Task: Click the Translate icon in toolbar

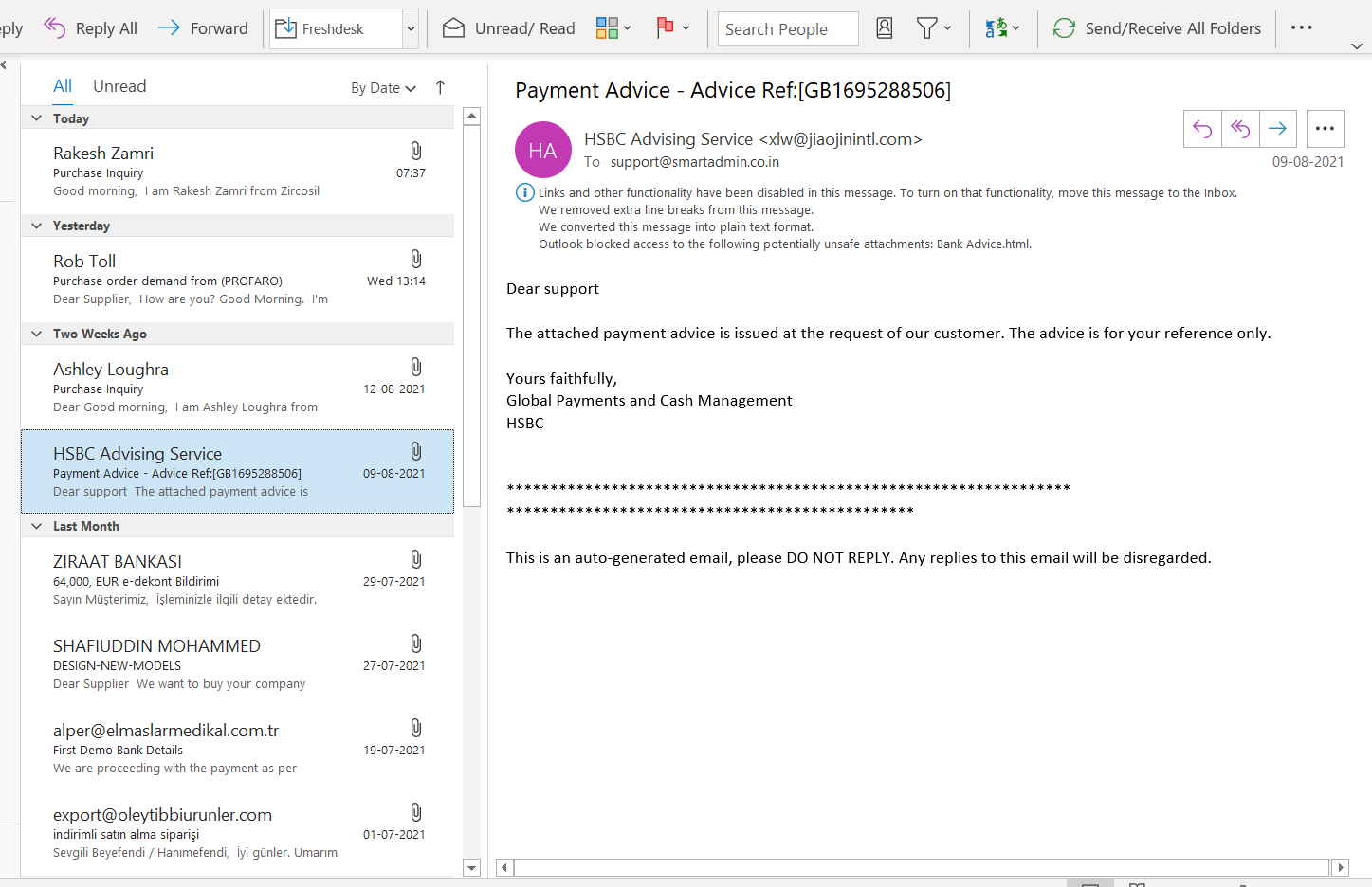Action: [x=996, y=28]
